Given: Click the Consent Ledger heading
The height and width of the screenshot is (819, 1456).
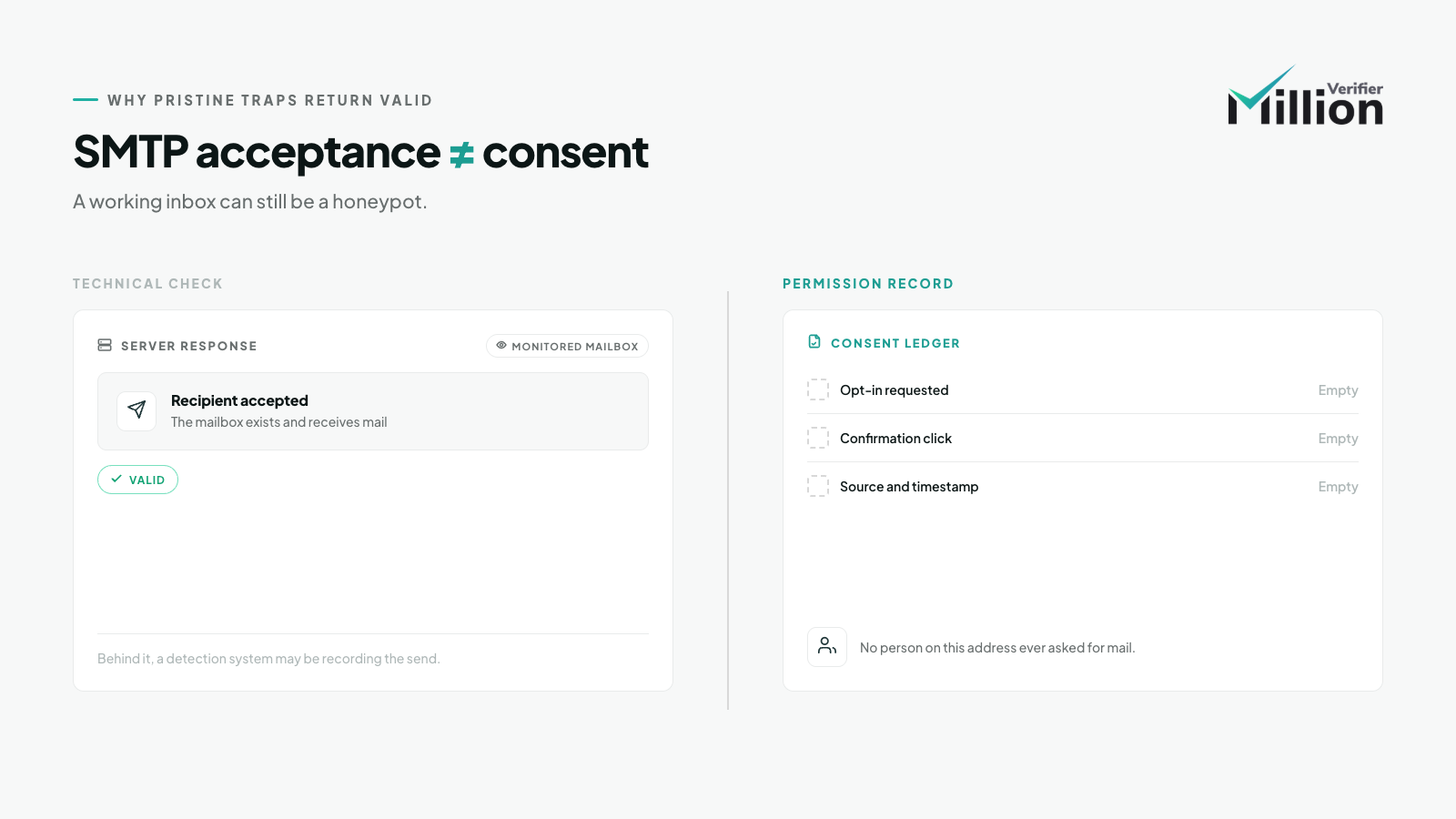Looking at the screenshot, I should (895, 343).
